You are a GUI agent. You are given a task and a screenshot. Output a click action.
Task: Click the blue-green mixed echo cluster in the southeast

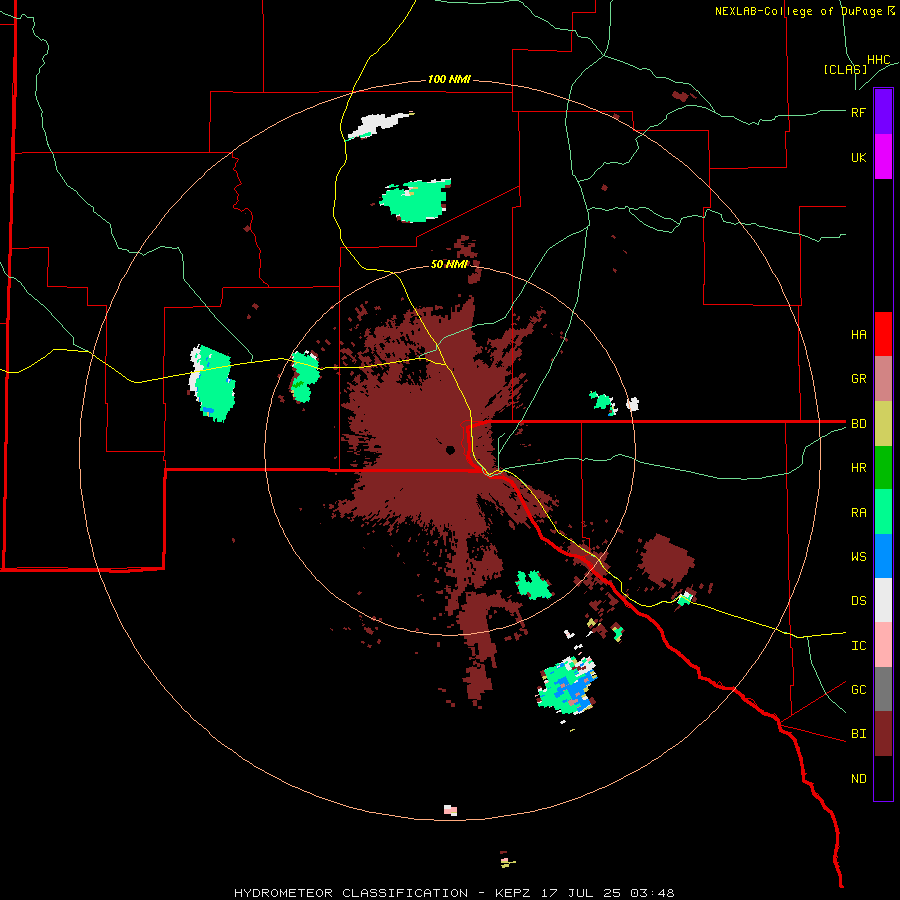coord(567,685)
